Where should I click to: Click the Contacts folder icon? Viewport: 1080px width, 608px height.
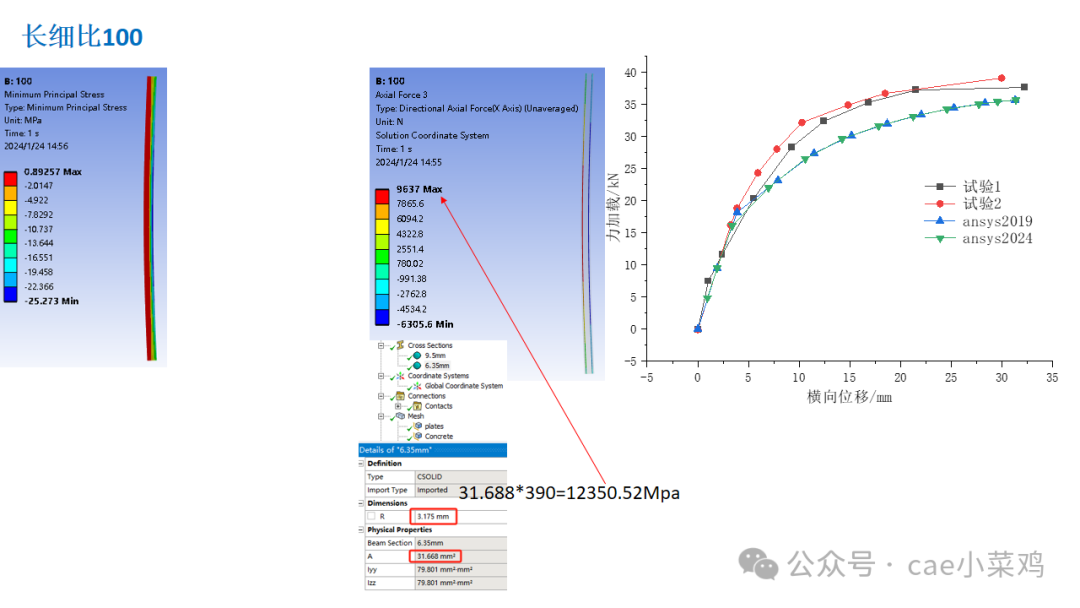click(417, 406)
